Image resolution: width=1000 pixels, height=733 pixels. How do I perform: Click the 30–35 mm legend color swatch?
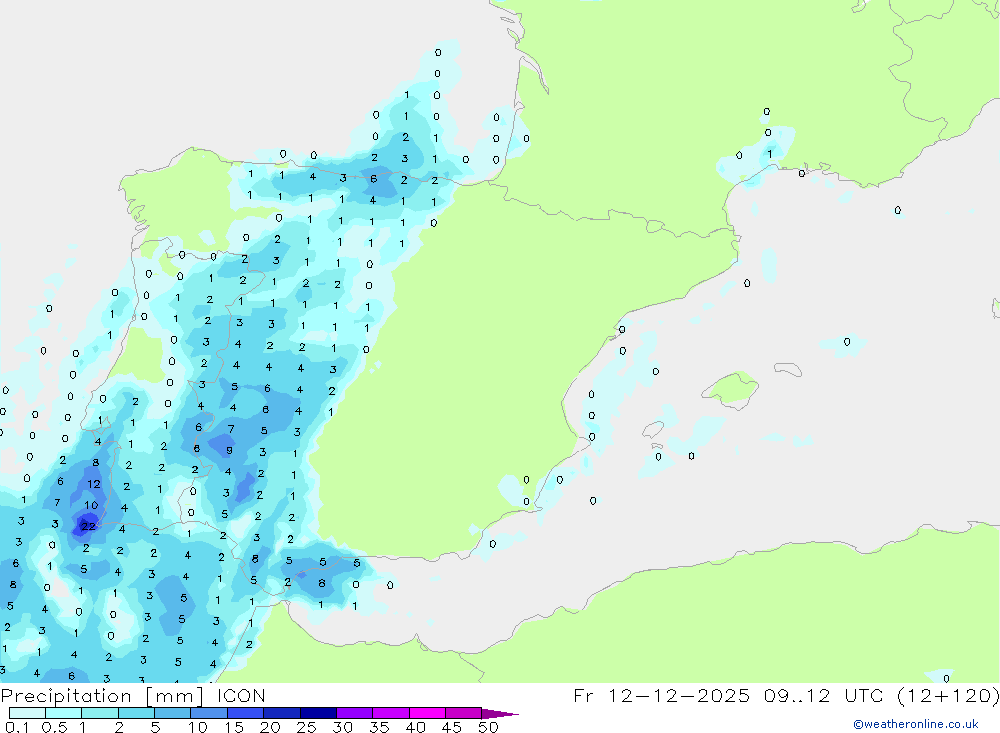coord(355,713)
